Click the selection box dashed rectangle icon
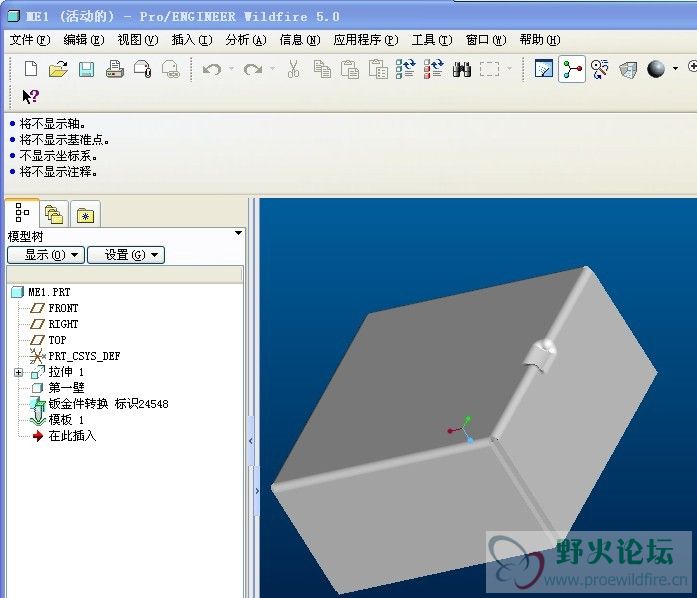The width and height of the screenshot is (697, 598). (x=489, y=69)
